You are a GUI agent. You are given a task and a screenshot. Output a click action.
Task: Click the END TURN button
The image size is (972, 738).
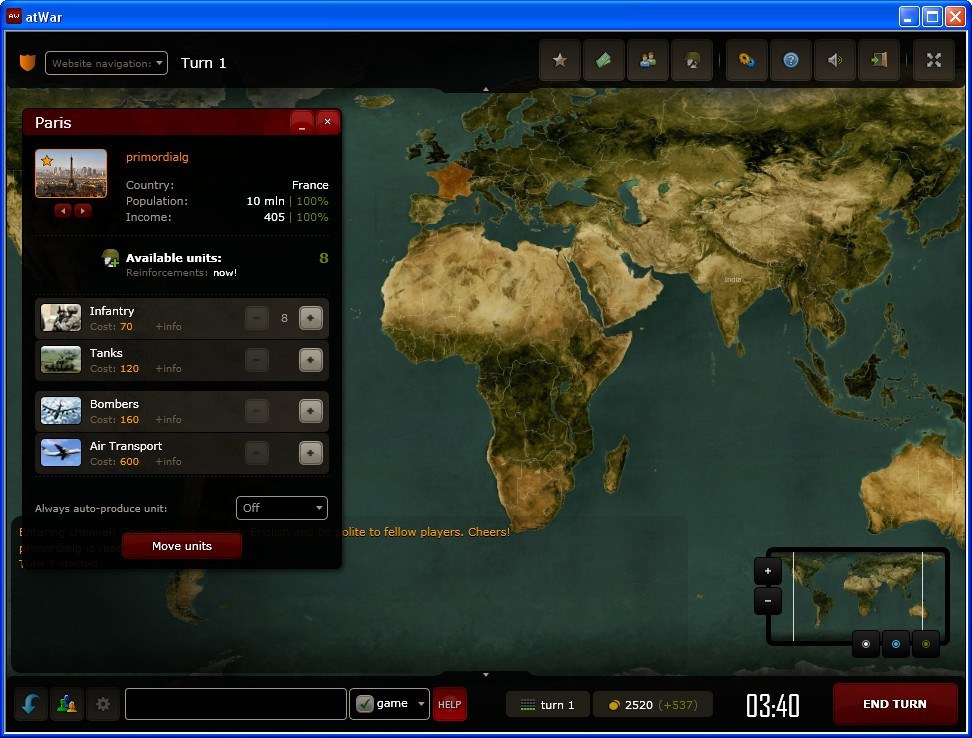pos(895,704)
